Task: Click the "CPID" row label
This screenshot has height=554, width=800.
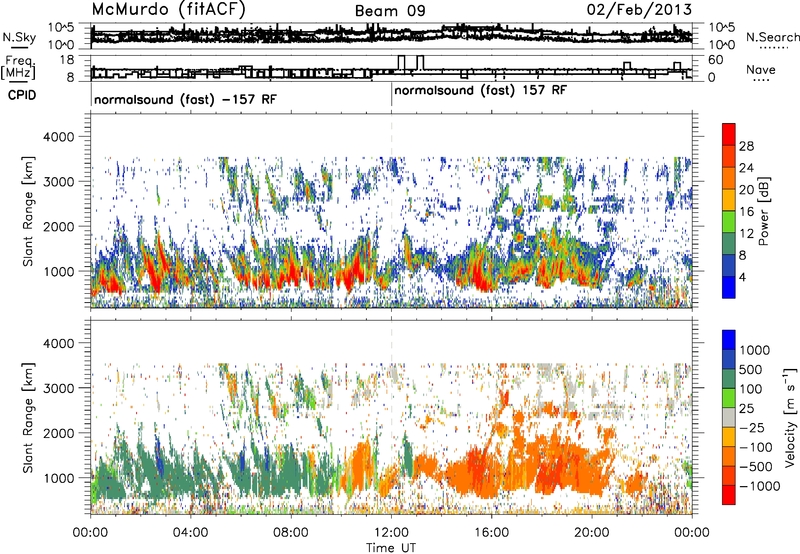Action: [22, 95]
